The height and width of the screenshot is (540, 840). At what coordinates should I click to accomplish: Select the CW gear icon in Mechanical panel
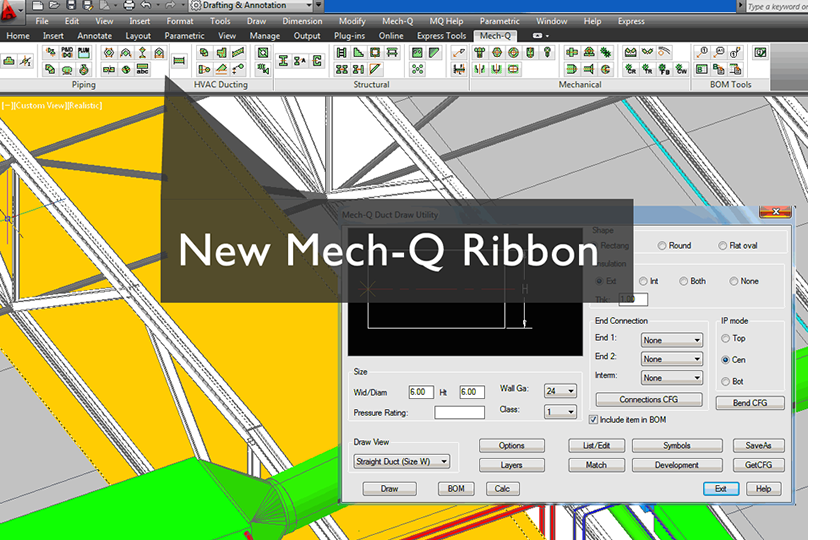coord(681,70)
